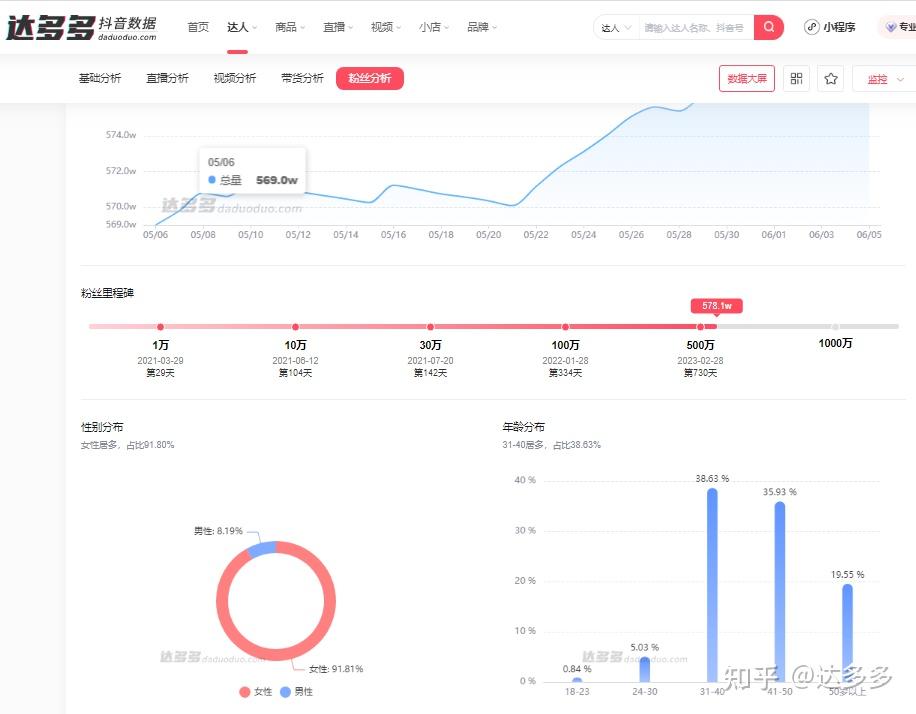Select the 粉丝分析 tab
The image size is (916, 714).
[x=370, y=78]
